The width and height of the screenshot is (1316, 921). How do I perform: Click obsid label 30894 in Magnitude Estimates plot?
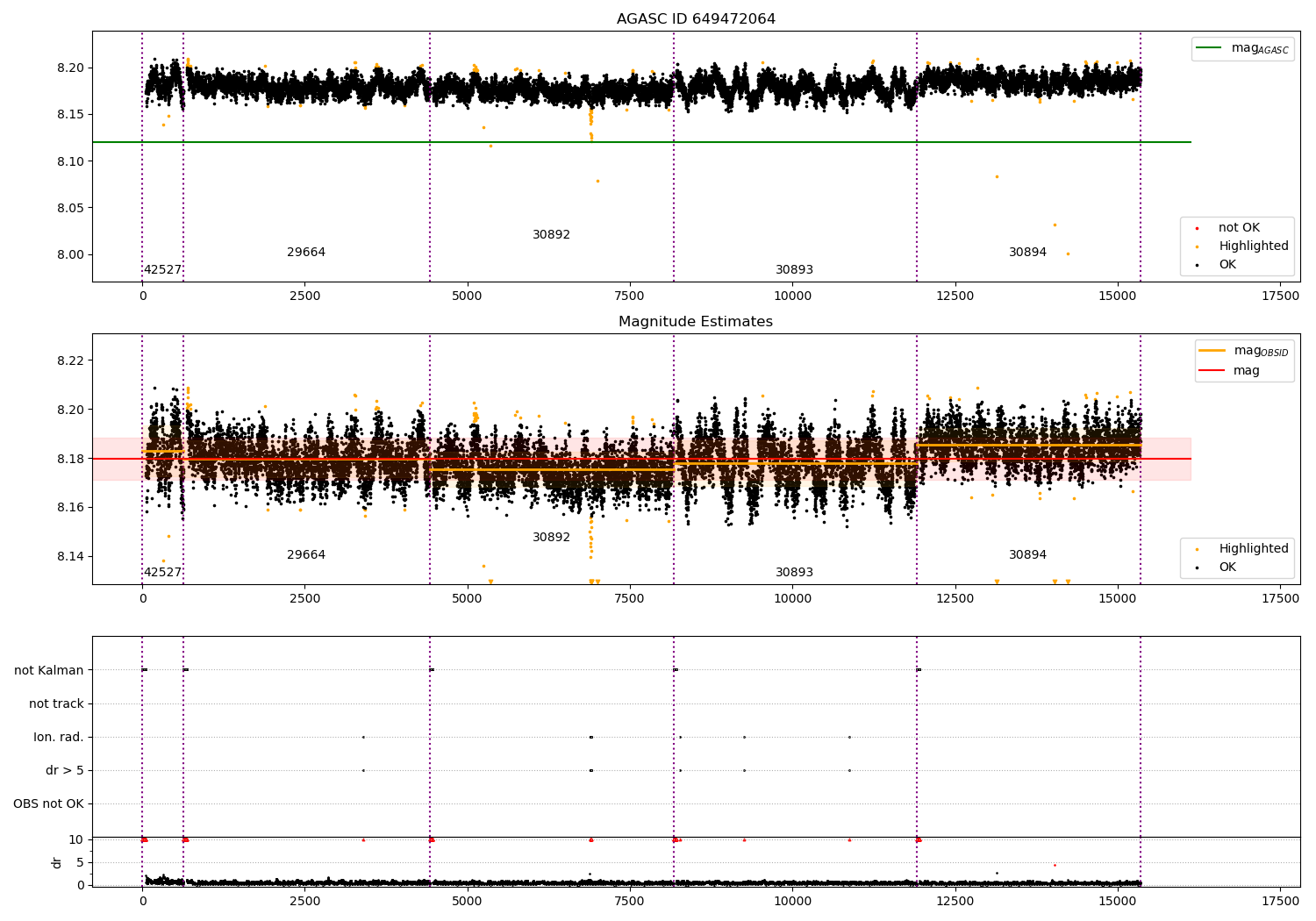click(1028, 555)
